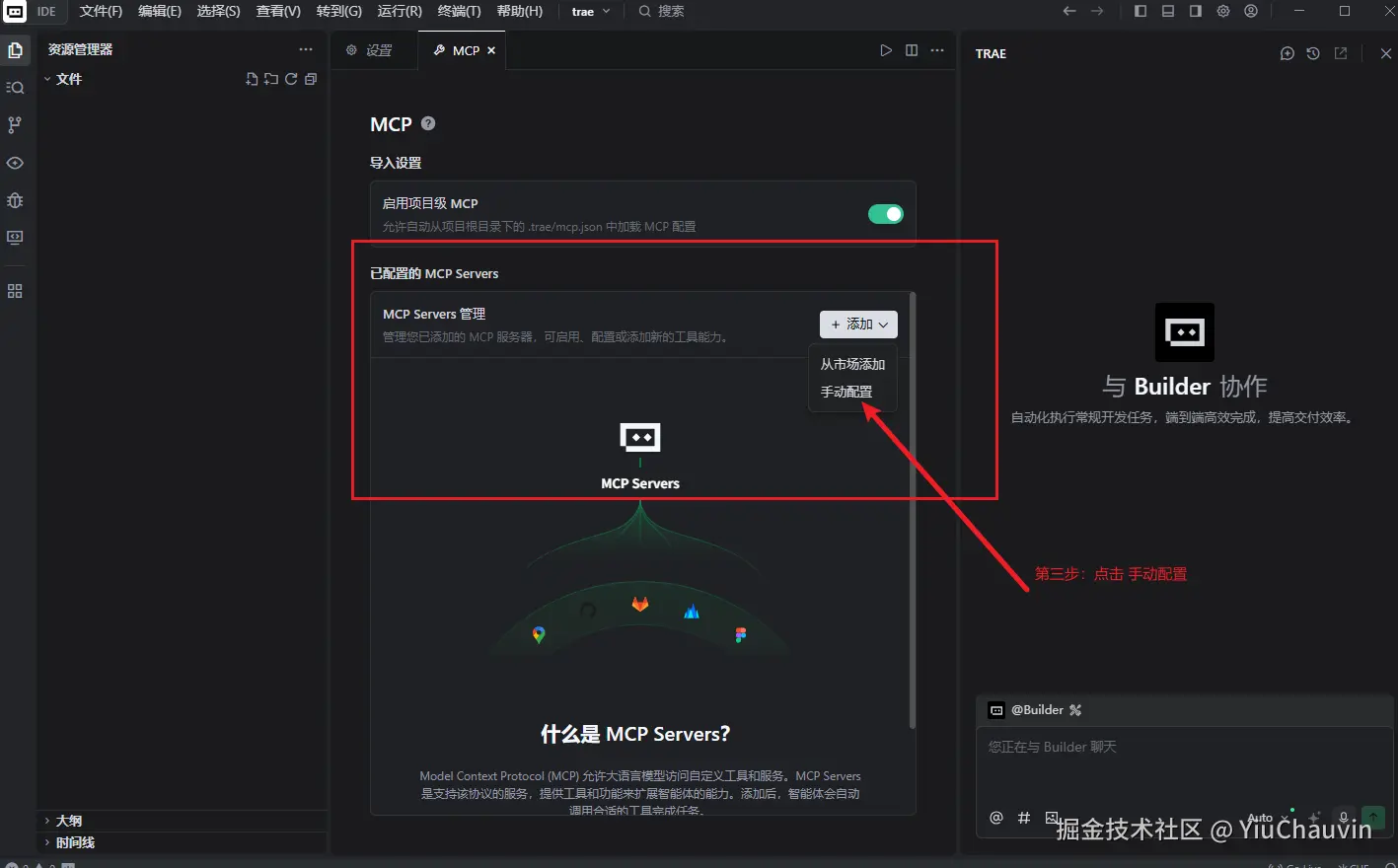Viewport: 1398px width, 868px height.
Task: Optimize prompt with sparkle icon
Action: pyautogui.click(x=1313, y=818)
